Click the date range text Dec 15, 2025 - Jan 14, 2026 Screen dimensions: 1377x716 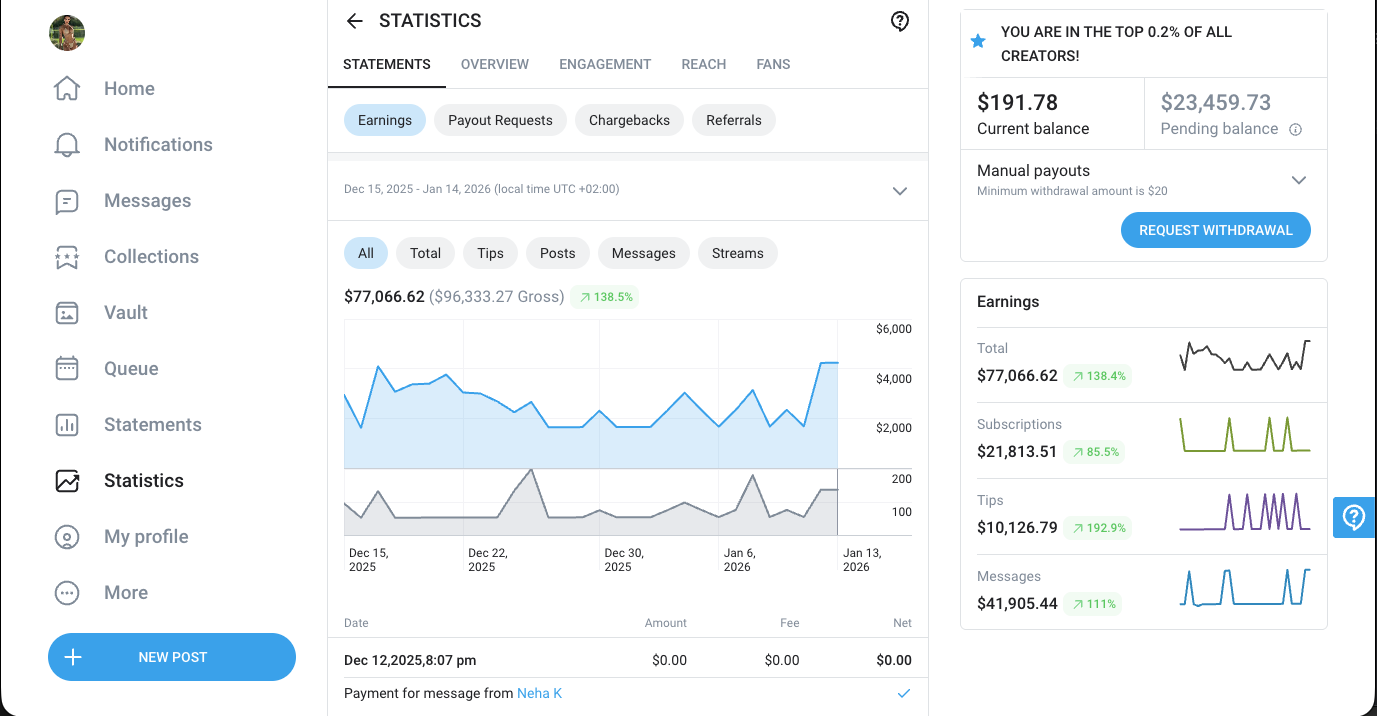(x=482, y=189)
